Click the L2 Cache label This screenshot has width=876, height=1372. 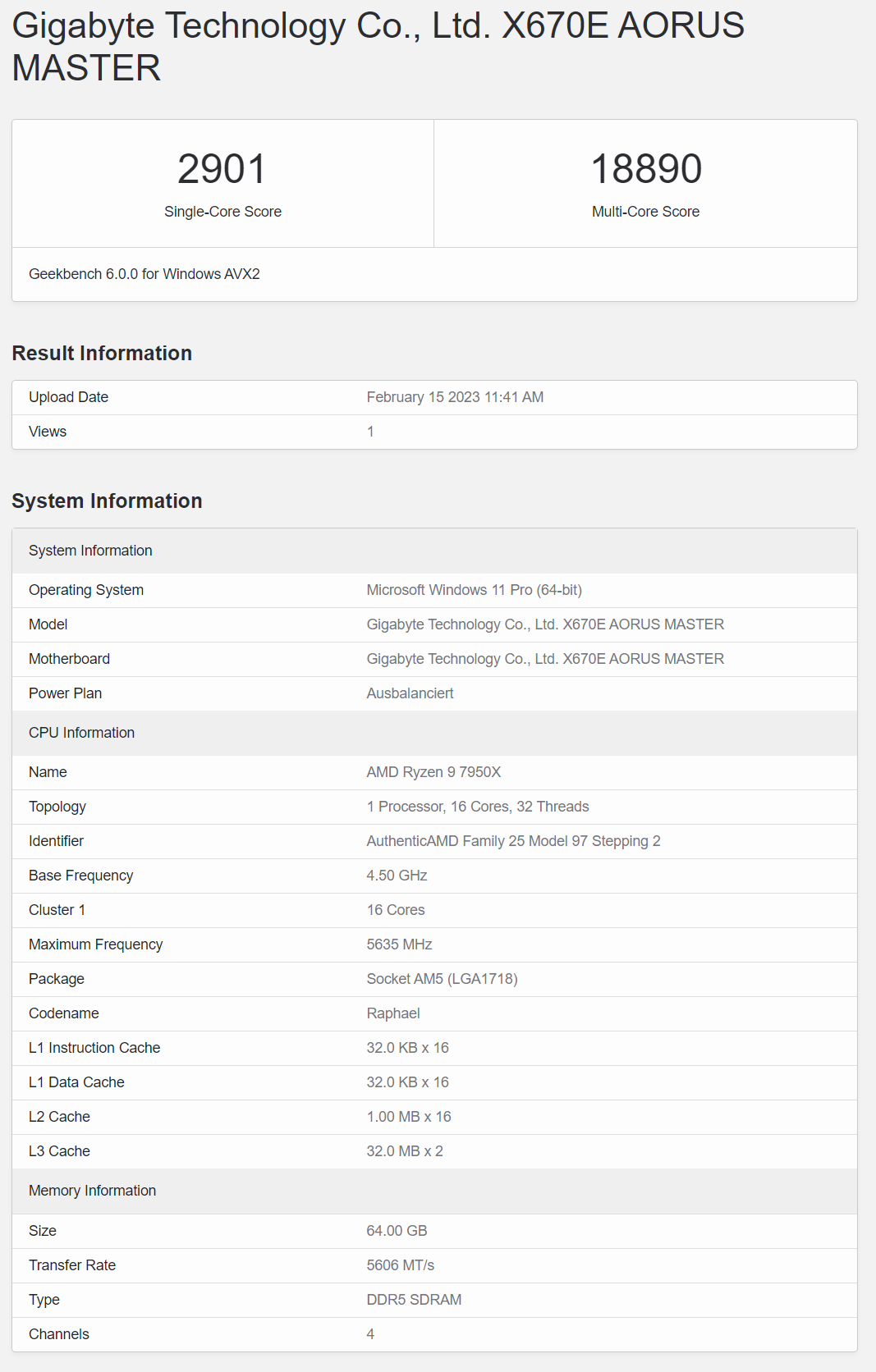[59, 1117]
